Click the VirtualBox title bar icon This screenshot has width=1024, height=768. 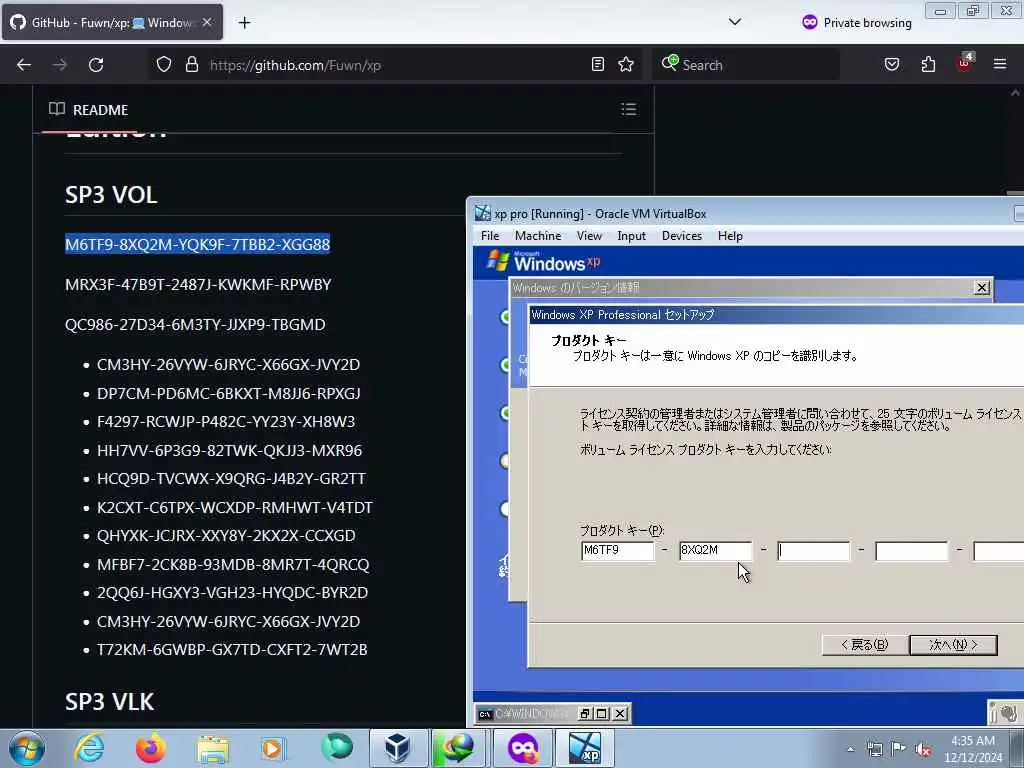tap(483, 213)
